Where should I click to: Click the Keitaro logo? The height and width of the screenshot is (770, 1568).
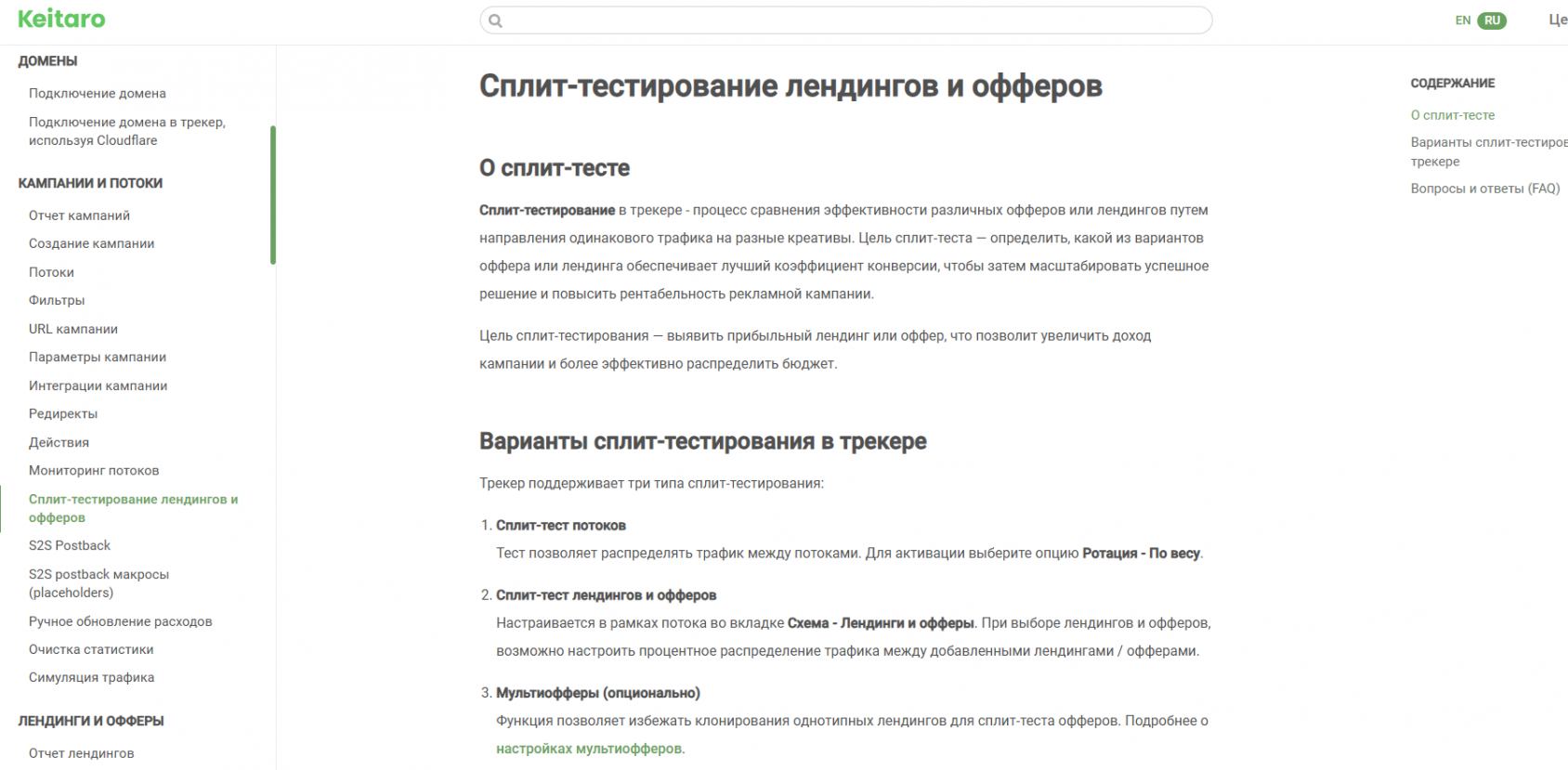click(x=61, y=19)
